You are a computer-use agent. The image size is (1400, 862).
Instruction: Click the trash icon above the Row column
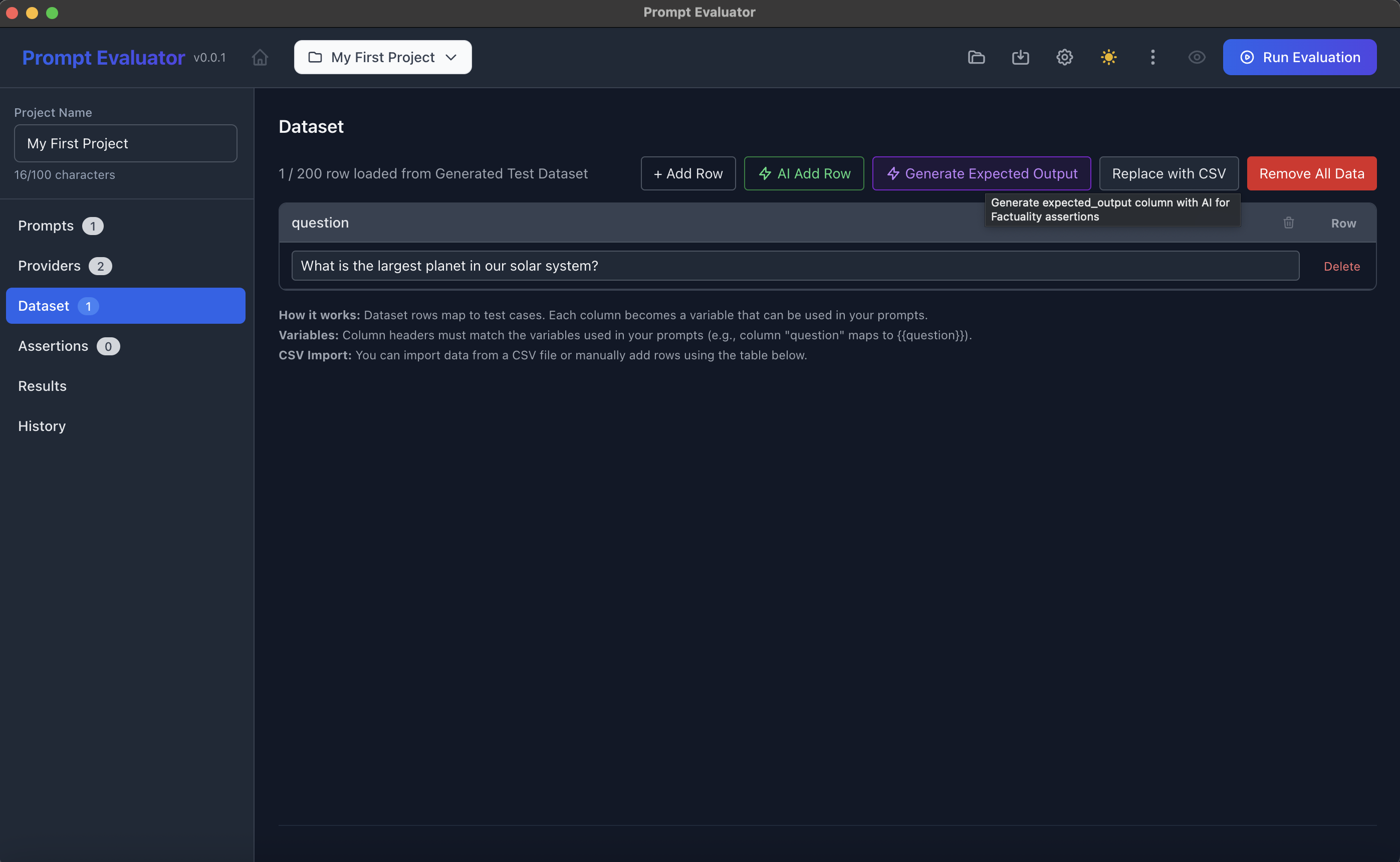coord(1289,223)
